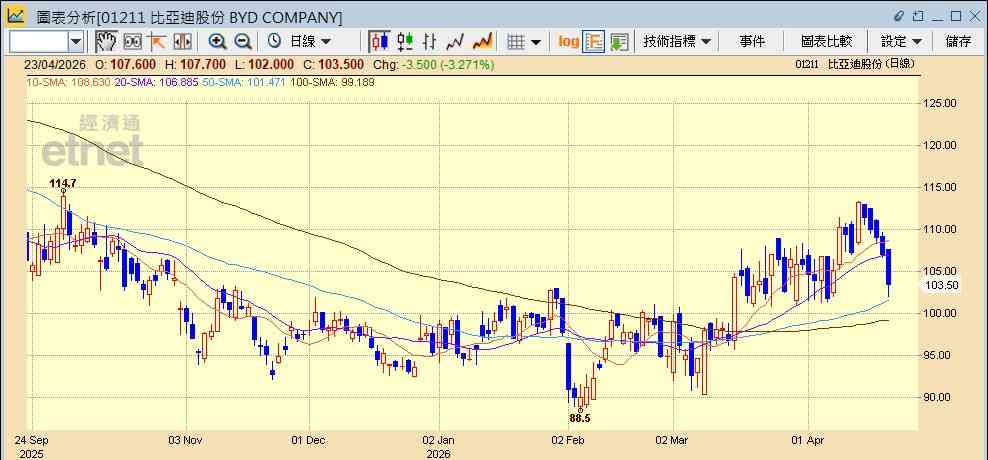
Task: Click the horizontal split-arrows range icon
Action: (182, 42)
